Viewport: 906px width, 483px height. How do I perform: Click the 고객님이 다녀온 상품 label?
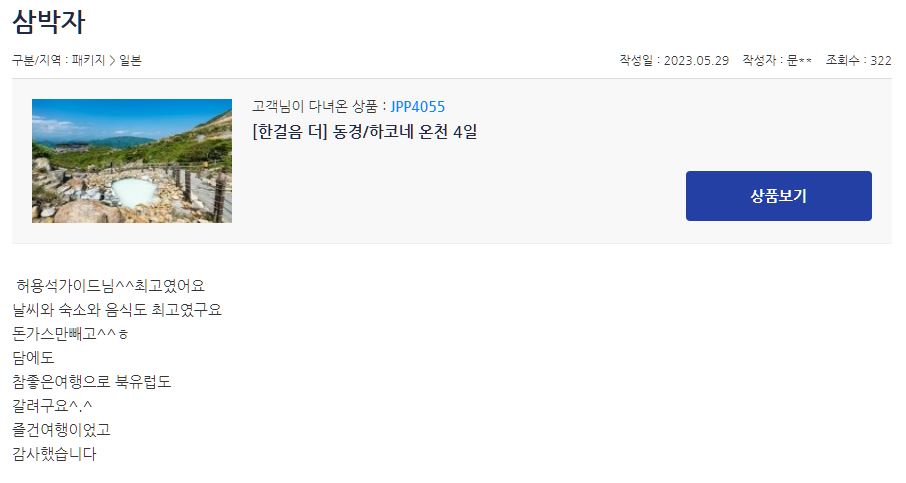click(x=315, y=106)
